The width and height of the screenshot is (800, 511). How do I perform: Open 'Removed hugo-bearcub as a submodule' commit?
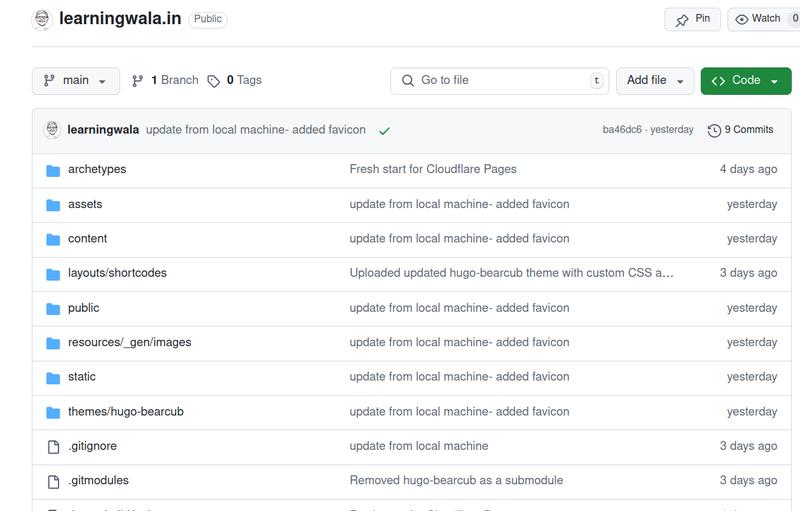(x=456, y=480)
